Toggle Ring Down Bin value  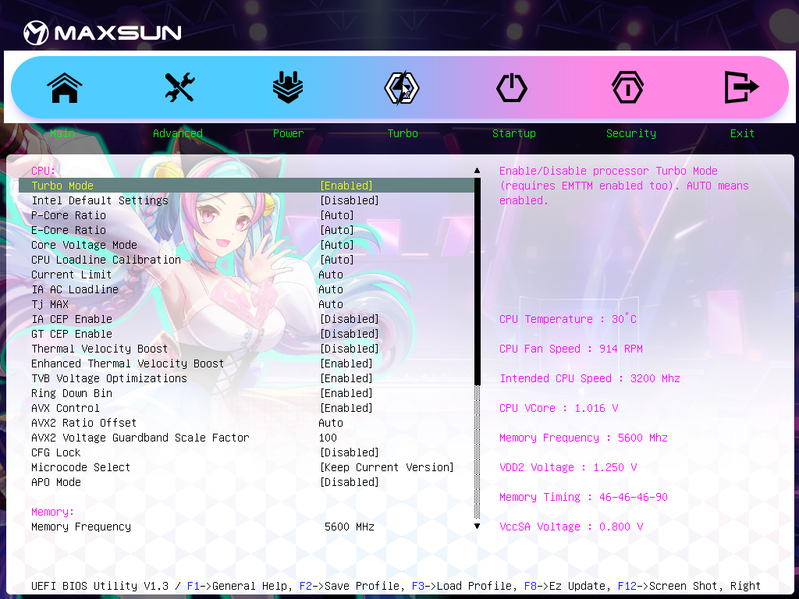[x=347, y=393]
